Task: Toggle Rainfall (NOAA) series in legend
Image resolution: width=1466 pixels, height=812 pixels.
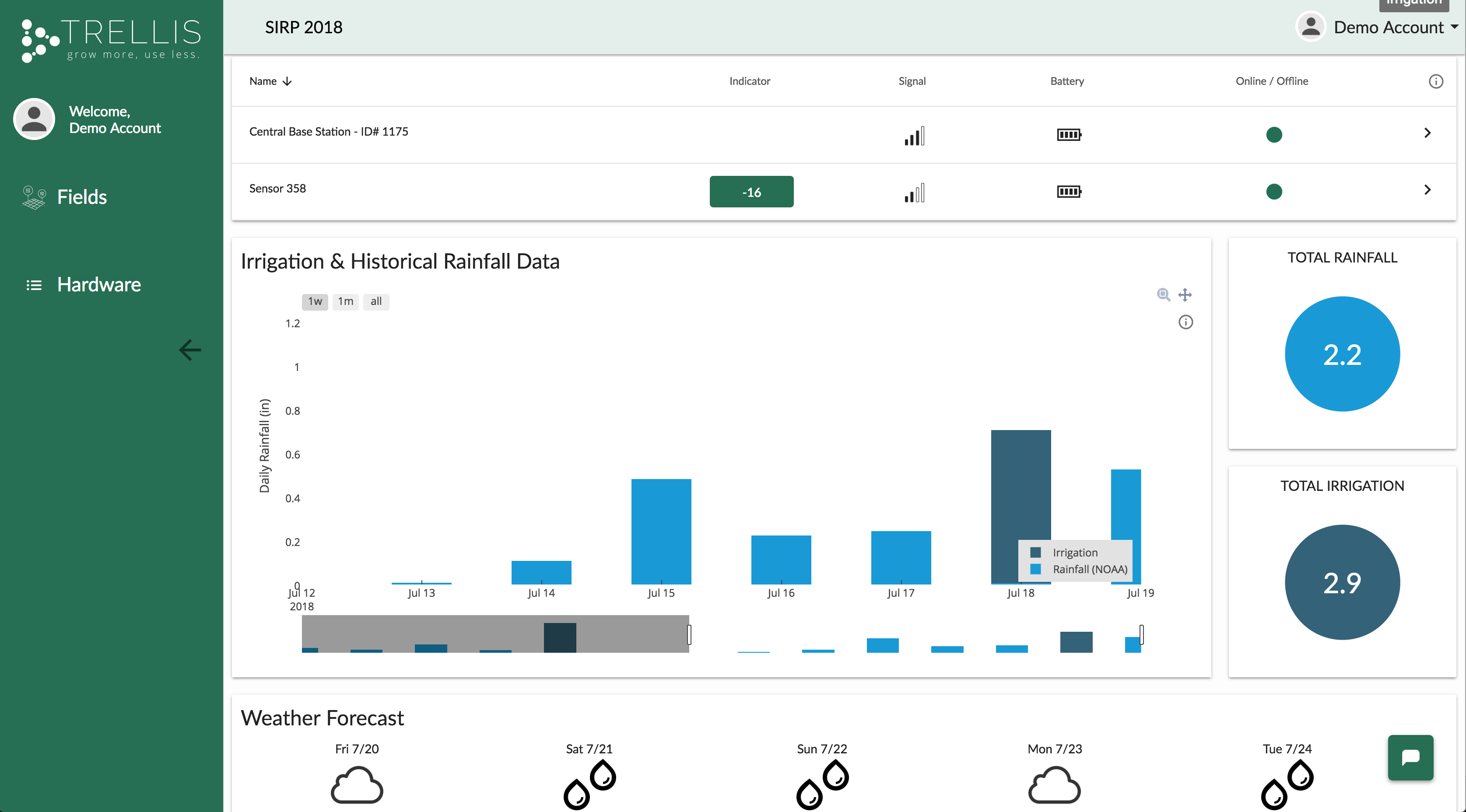Action: click(1089, 569)
